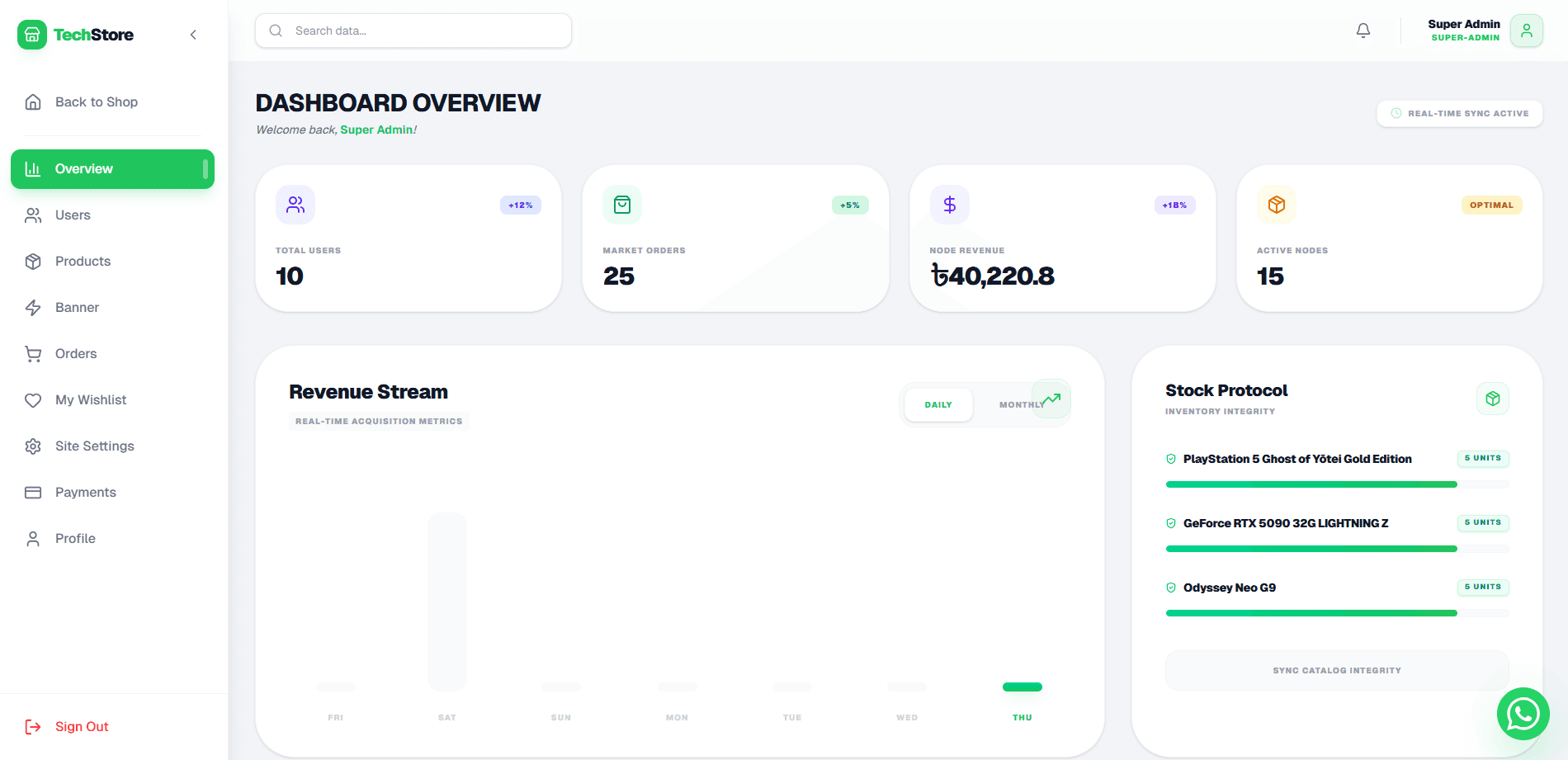Open the Payments page
The height and width of the screenshot is (760, 1568).
pos(112,493)
